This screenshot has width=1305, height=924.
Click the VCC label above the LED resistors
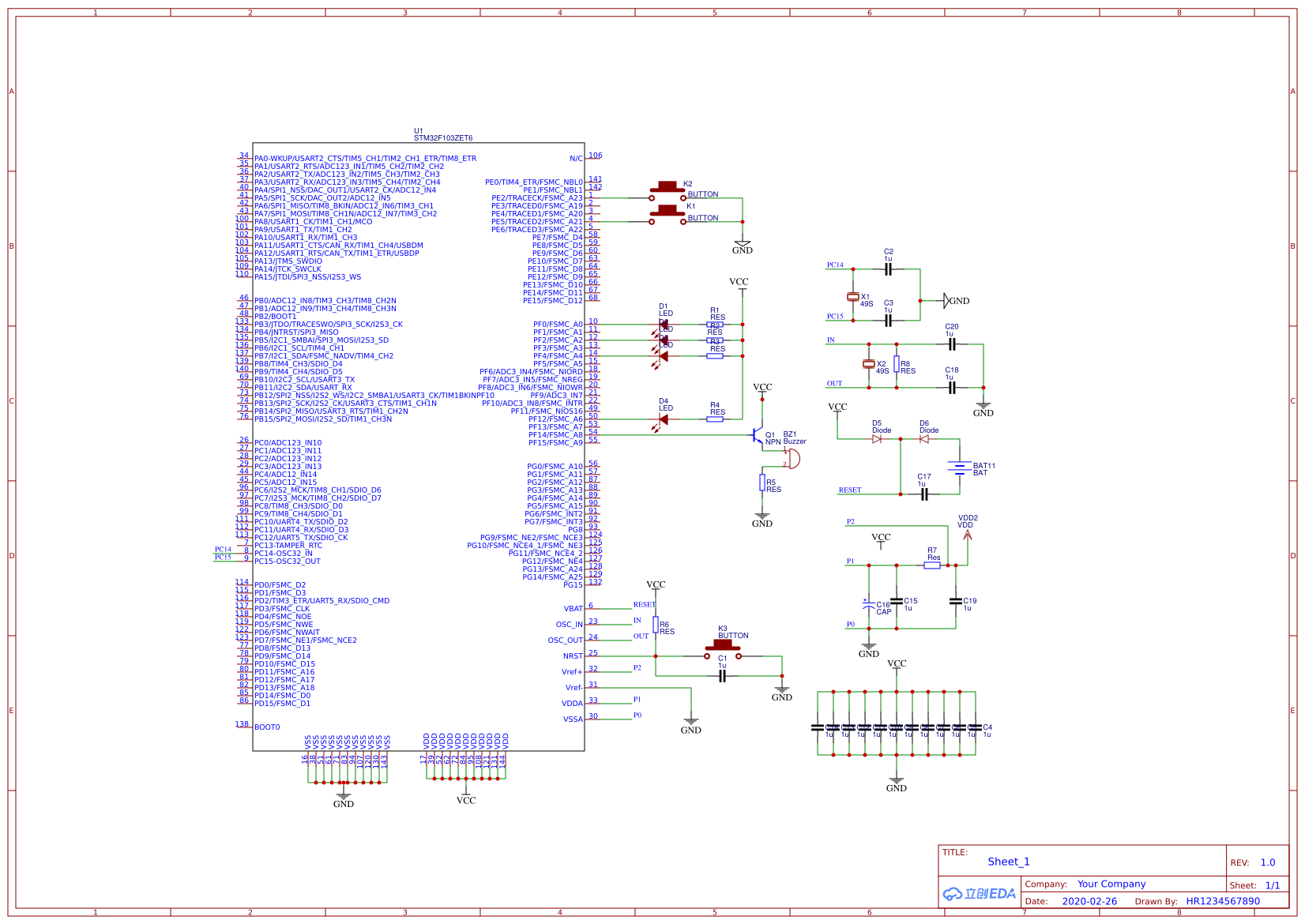tap(739, 282)
